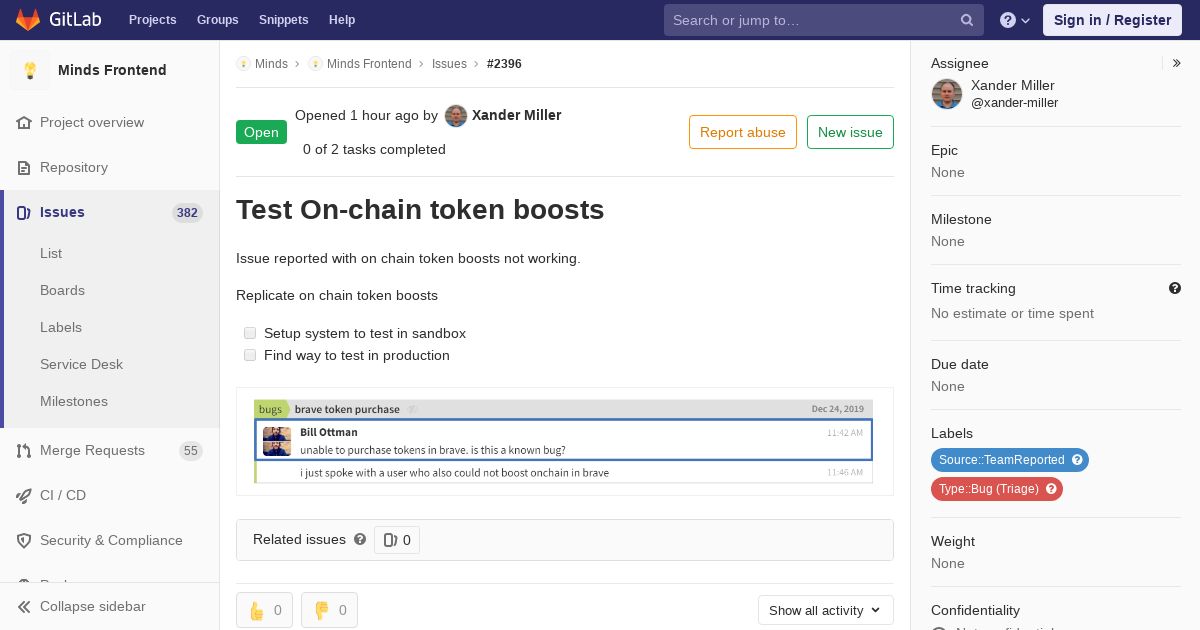Toggle 'Setup system to test in sandbox' checkbox

250,333
